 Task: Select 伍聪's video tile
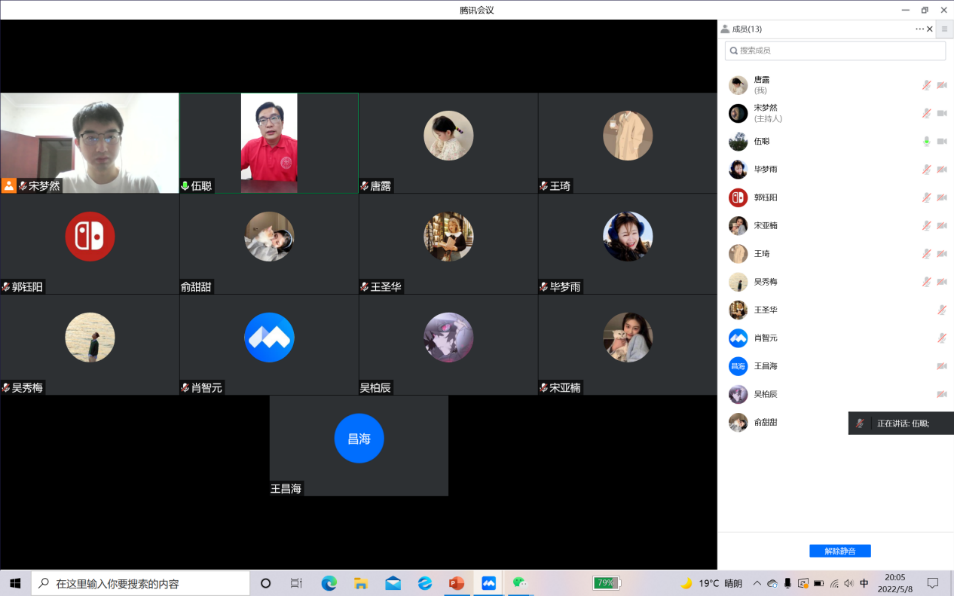(269, 143)
